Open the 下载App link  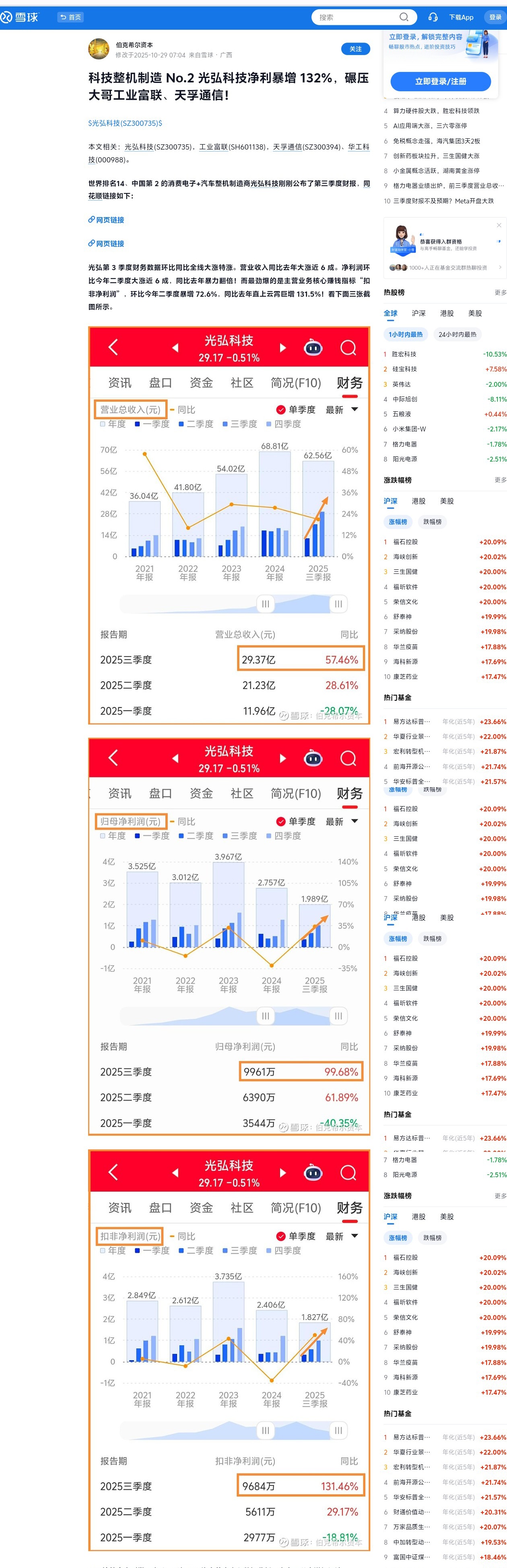pyautogui.click(x=461, y=17)
